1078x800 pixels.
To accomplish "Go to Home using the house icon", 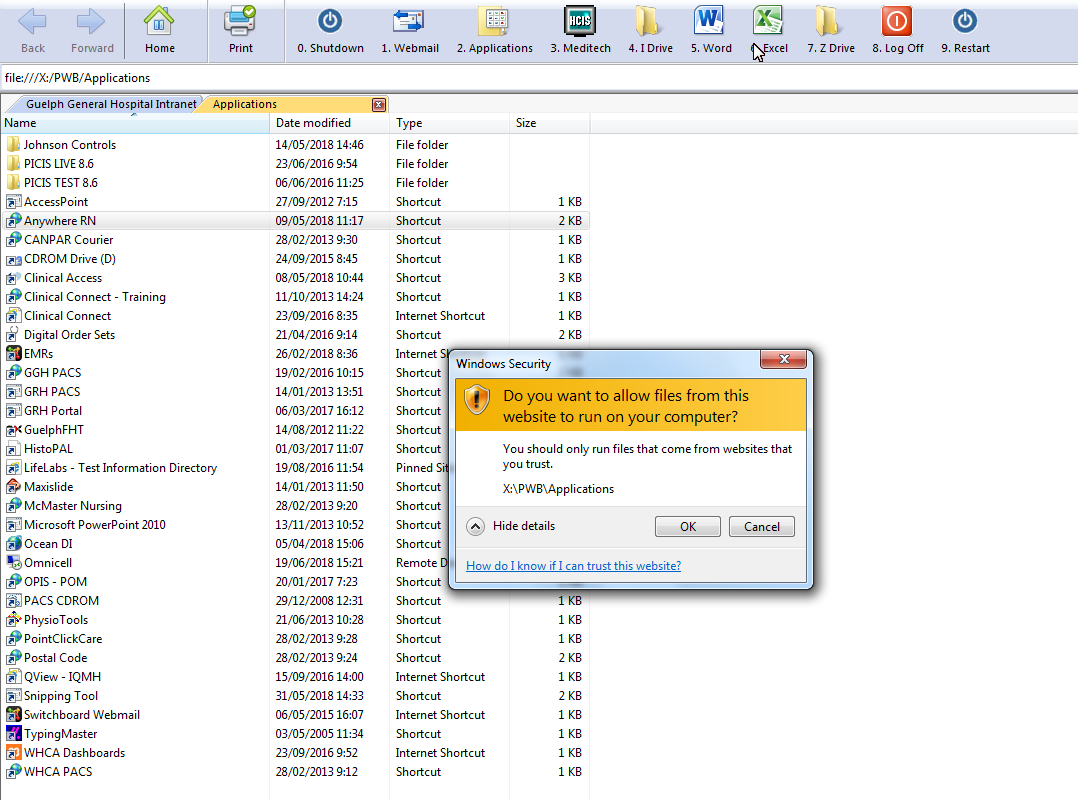I will point(159,21).
